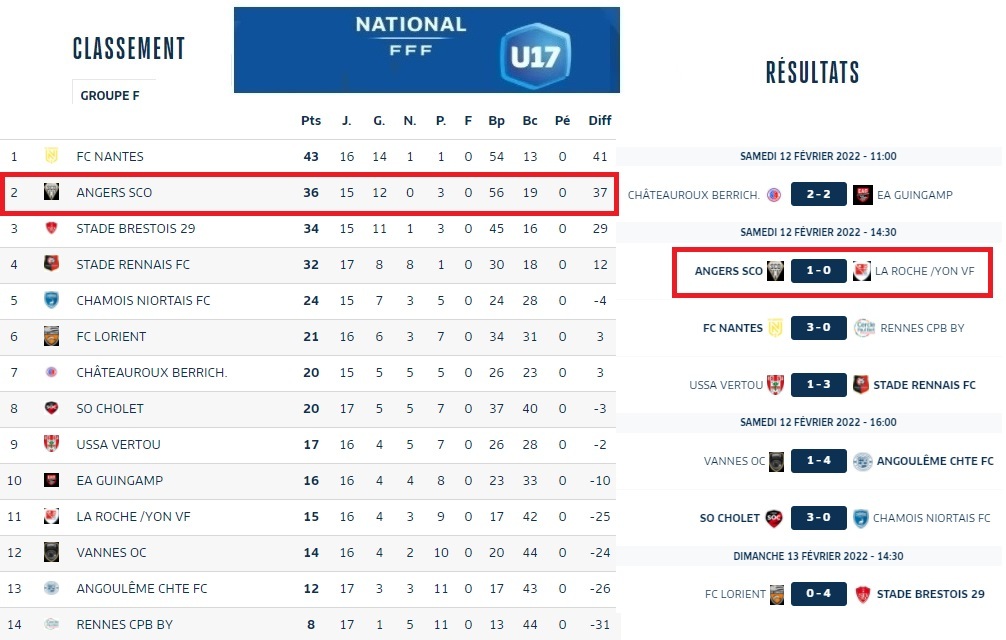
Task: Click the Angoulême crest in results list
Action: [x=862, y=461]
